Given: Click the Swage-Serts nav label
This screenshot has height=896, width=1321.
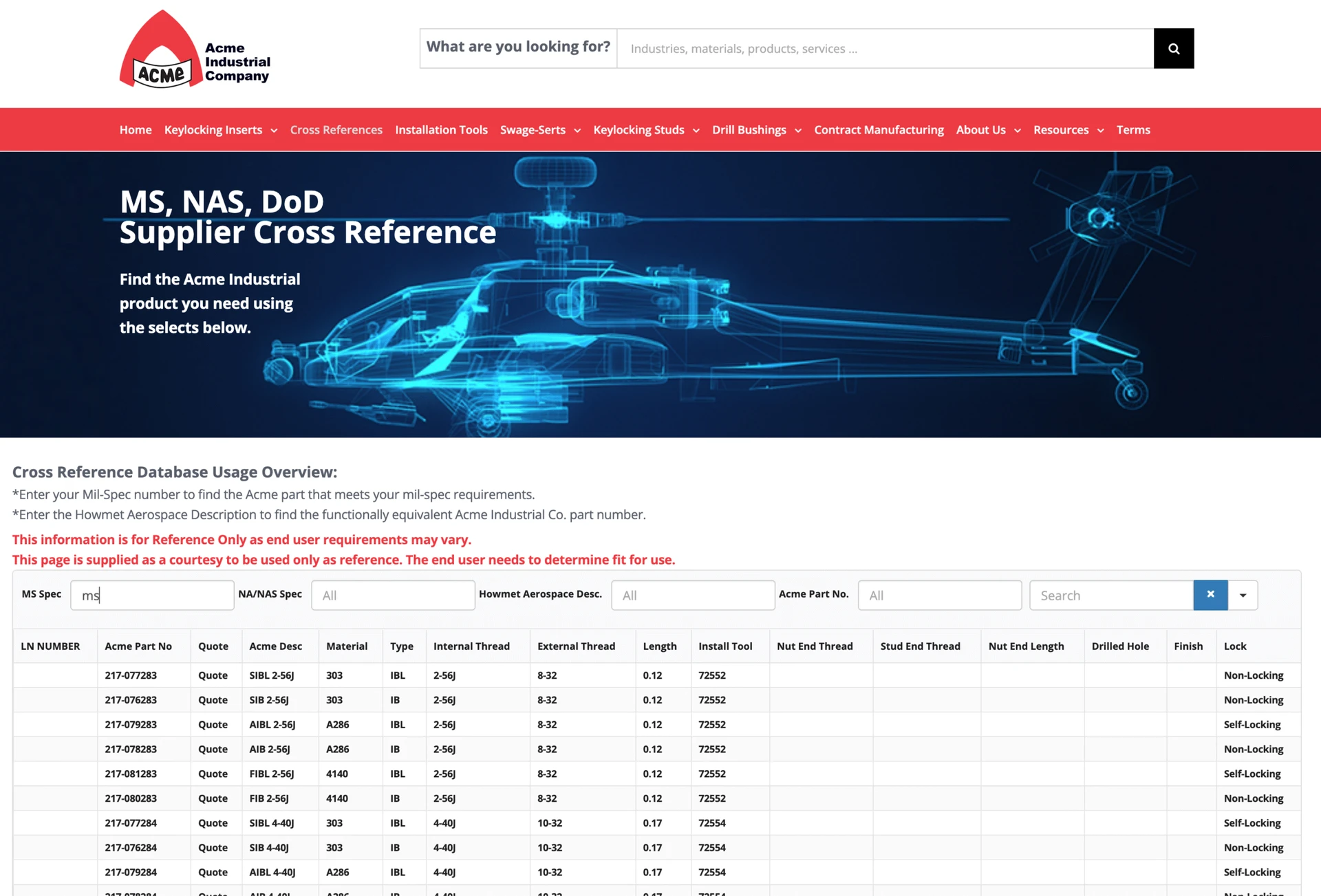Looking at the screenshot, I should click(533, 130).
